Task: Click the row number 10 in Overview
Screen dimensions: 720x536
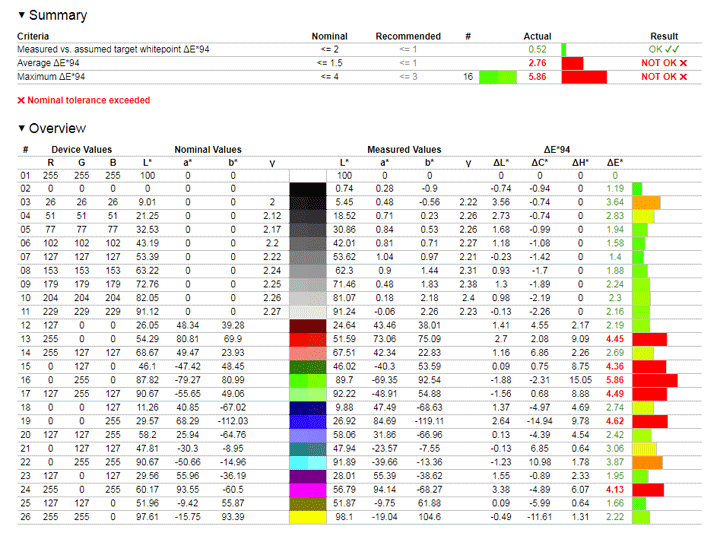Action: click(x=25, y=298)
